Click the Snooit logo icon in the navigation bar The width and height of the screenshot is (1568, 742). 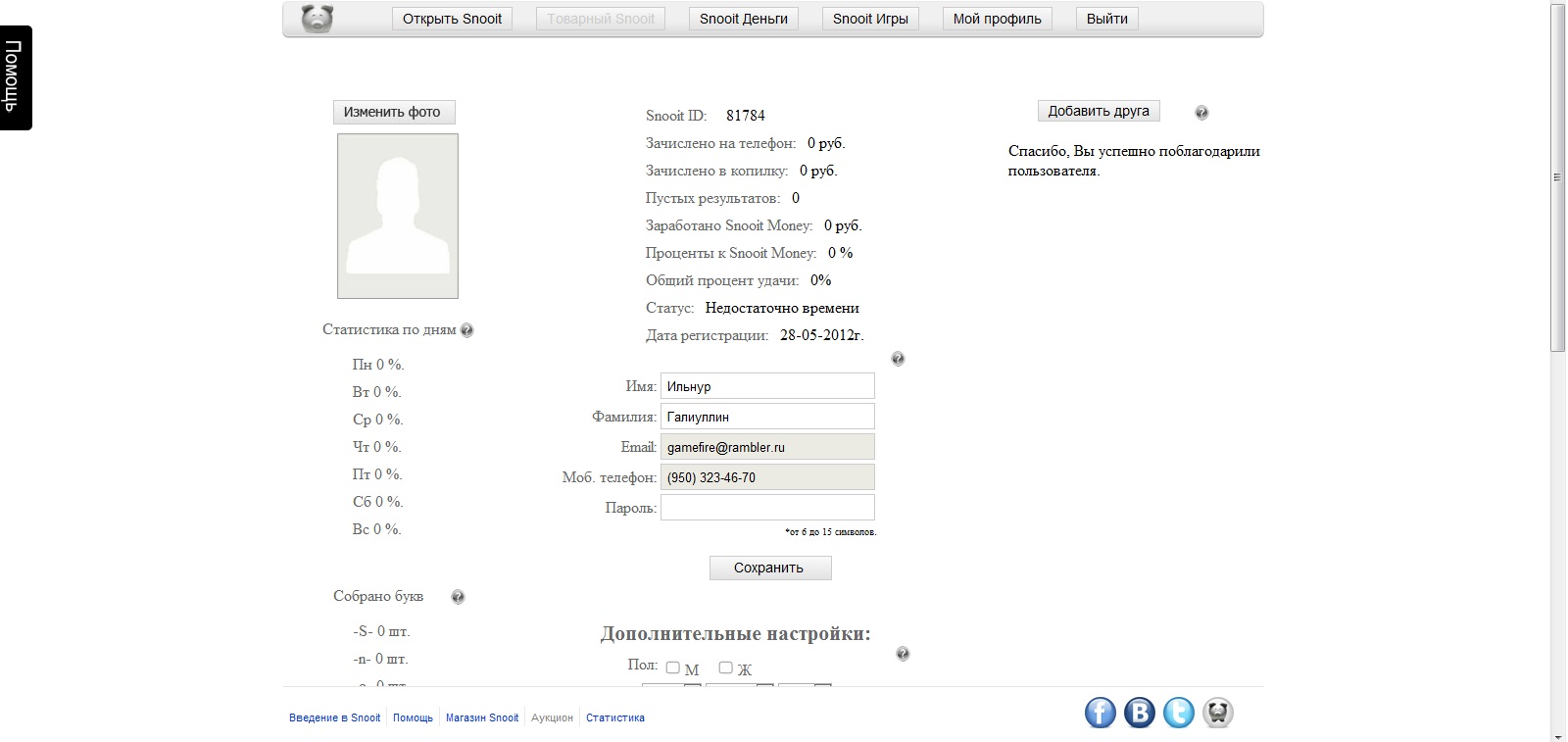318,19
